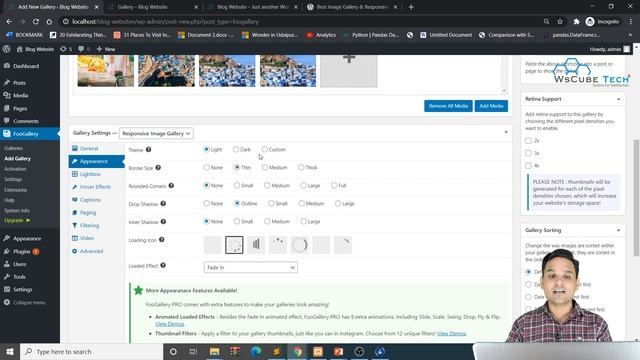Enable 4x retina support checkbox

528,165
